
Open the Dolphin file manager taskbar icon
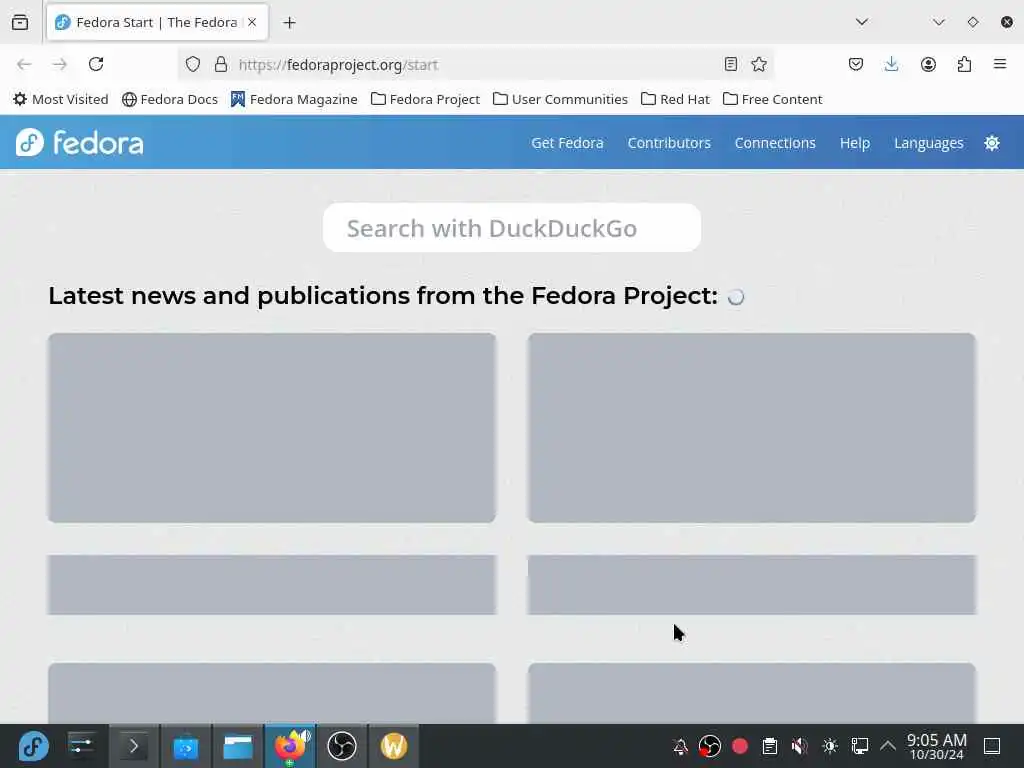238,746
